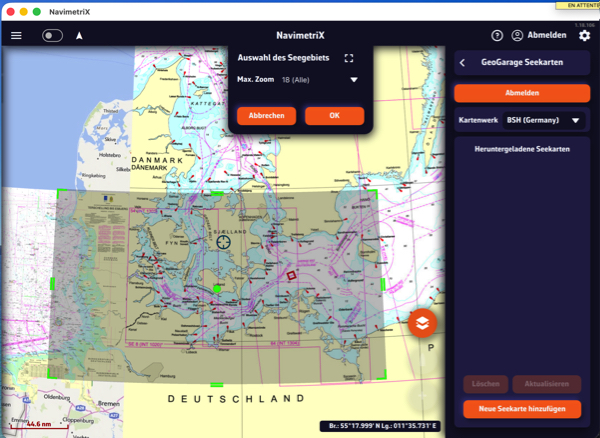Click the navigation arrow icon
600x438 pixels.
pyautogui.click(x=79, y=36)
